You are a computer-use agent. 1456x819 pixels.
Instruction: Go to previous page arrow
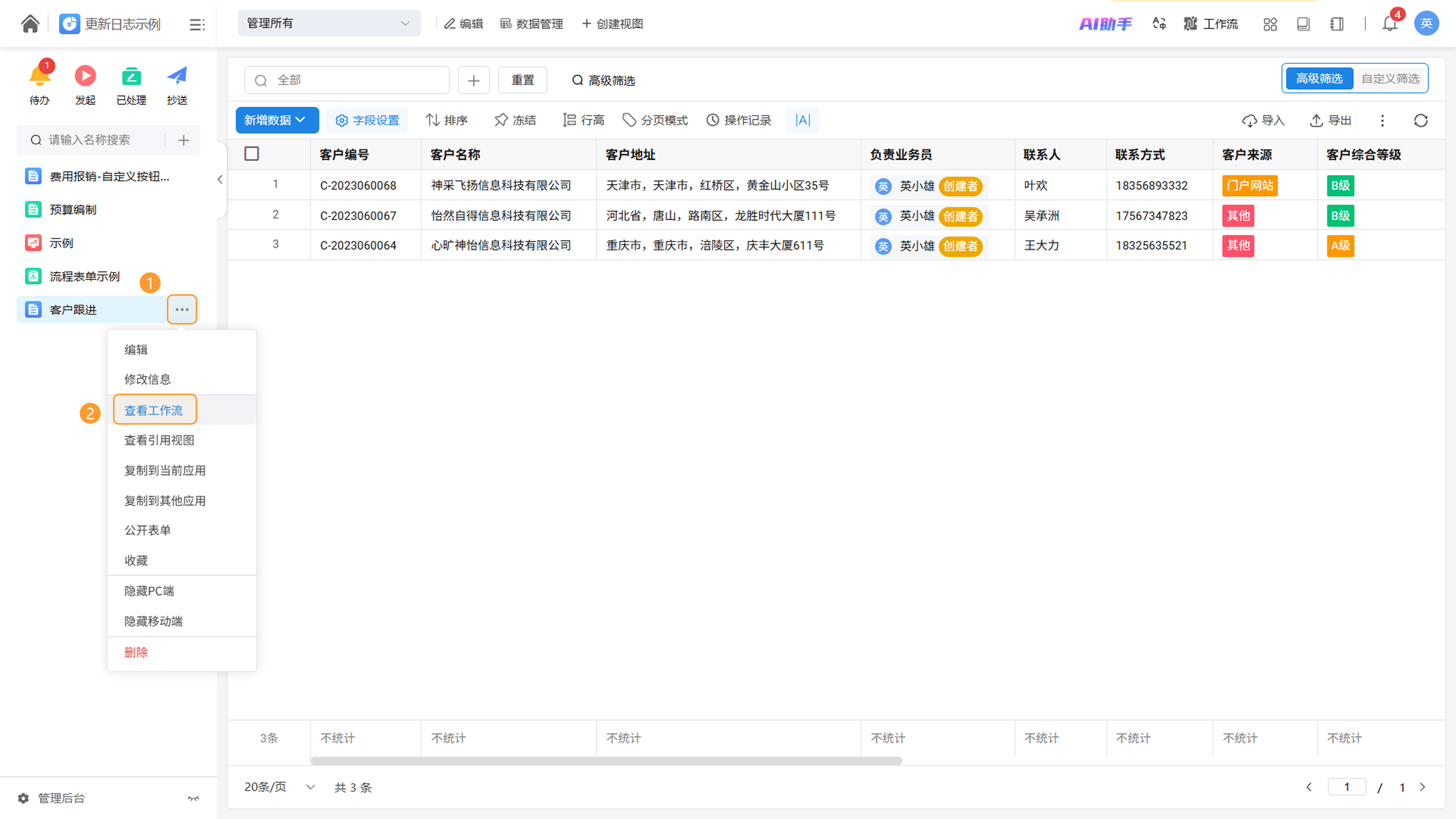pos(1309,788)
